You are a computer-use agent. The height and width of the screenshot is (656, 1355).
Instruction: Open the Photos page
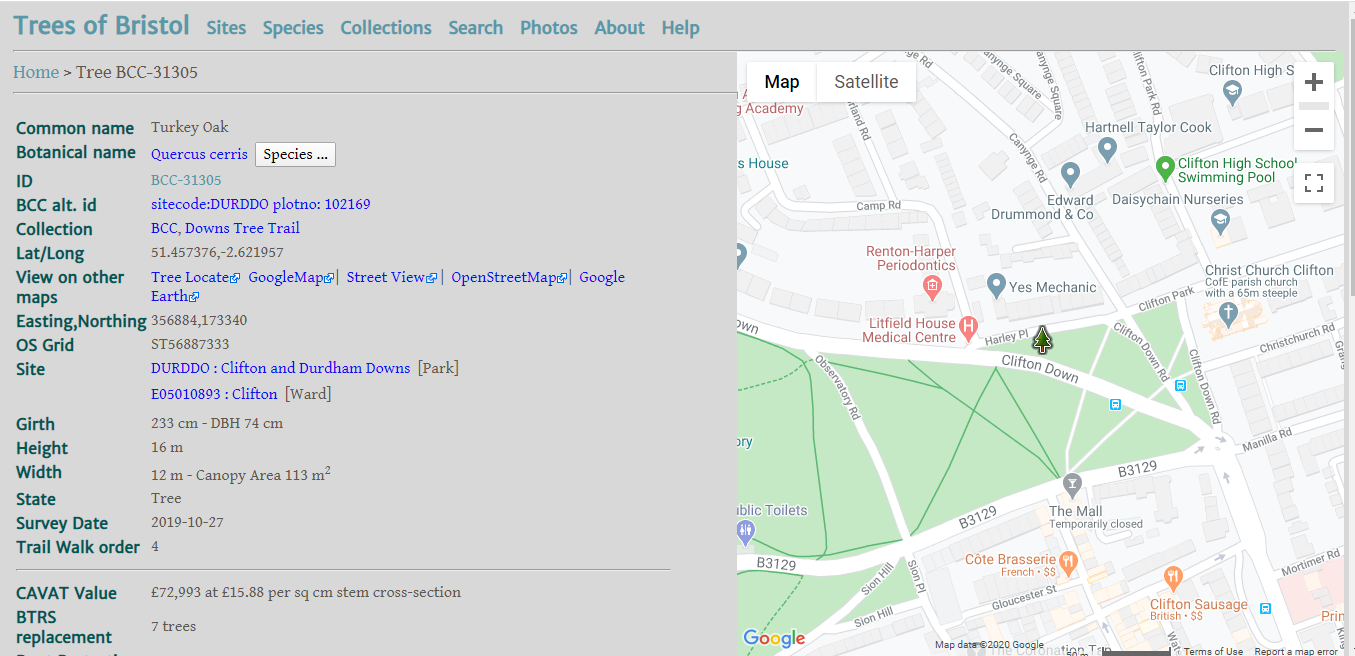tap(549, 28)
